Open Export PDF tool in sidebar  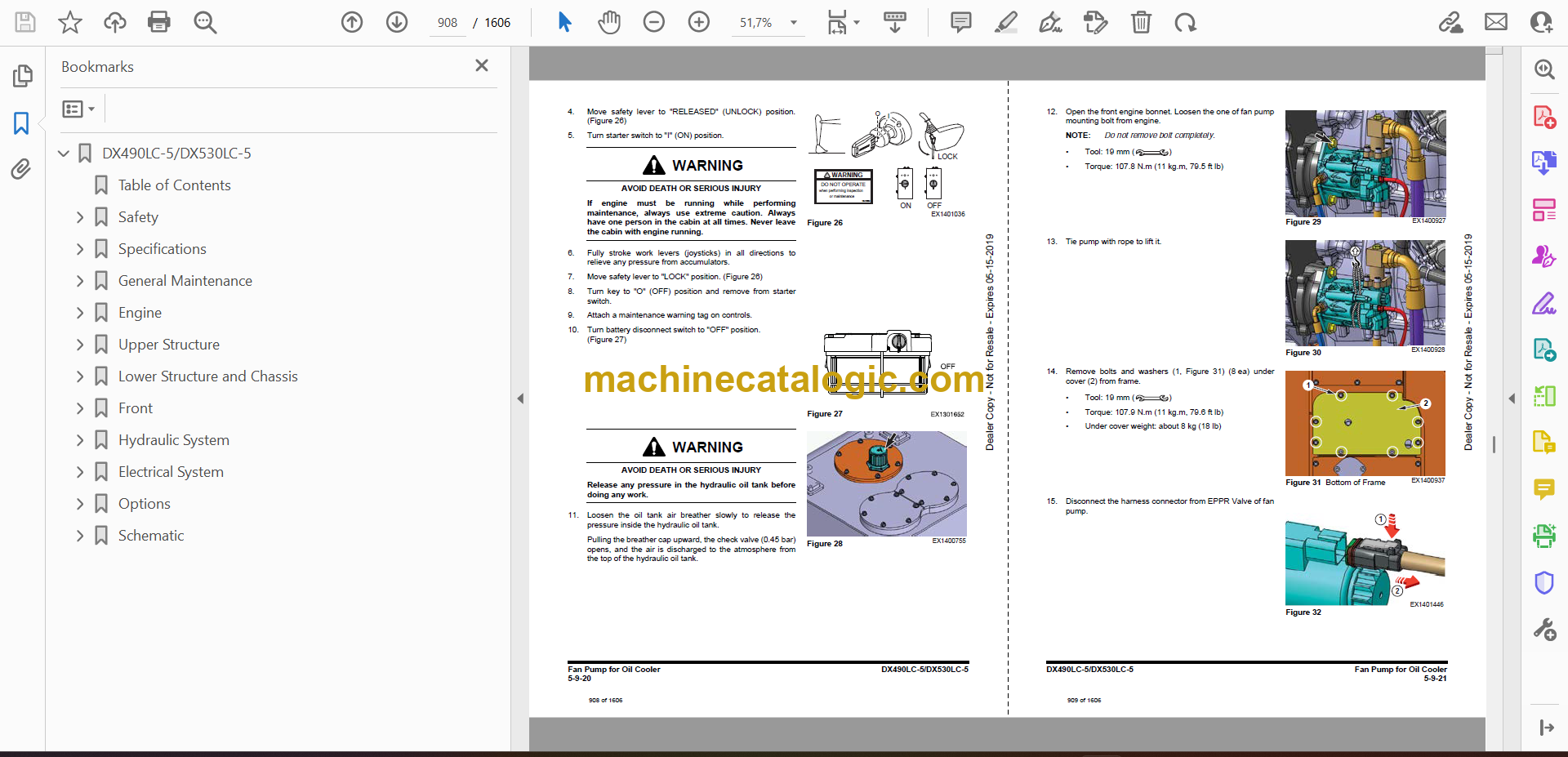[1543, 163]
